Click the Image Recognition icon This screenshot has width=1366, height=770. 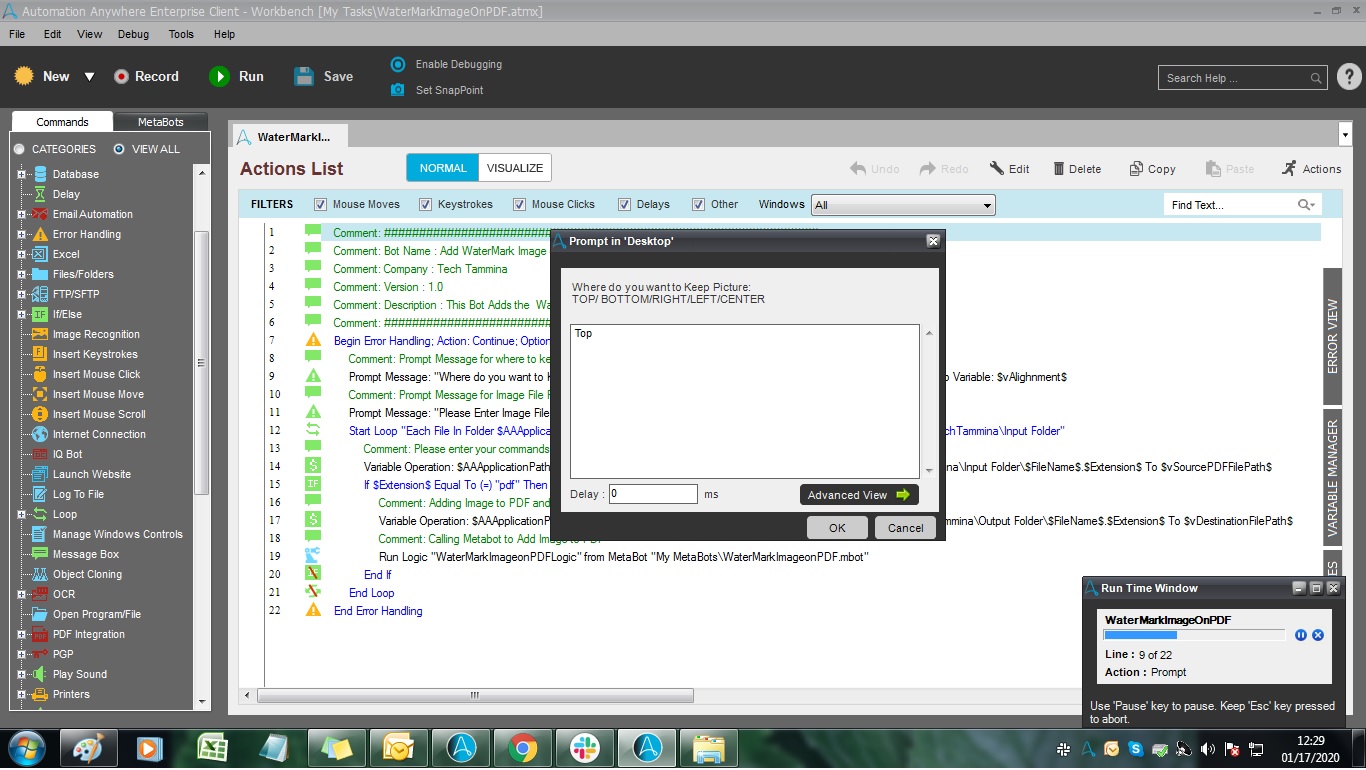pos(40,334)
